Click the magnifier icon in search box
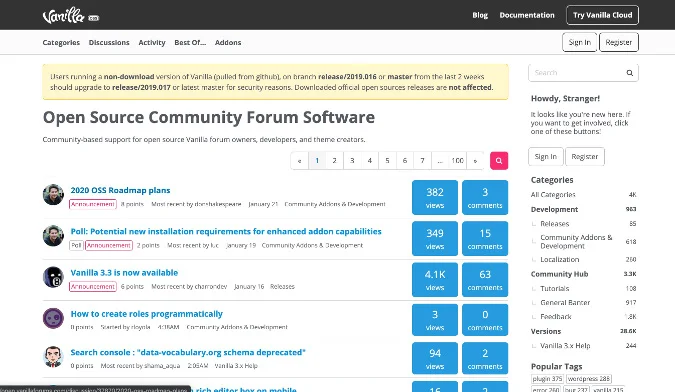The height and width of the screenshot is (392, 675). coord(629,73)
